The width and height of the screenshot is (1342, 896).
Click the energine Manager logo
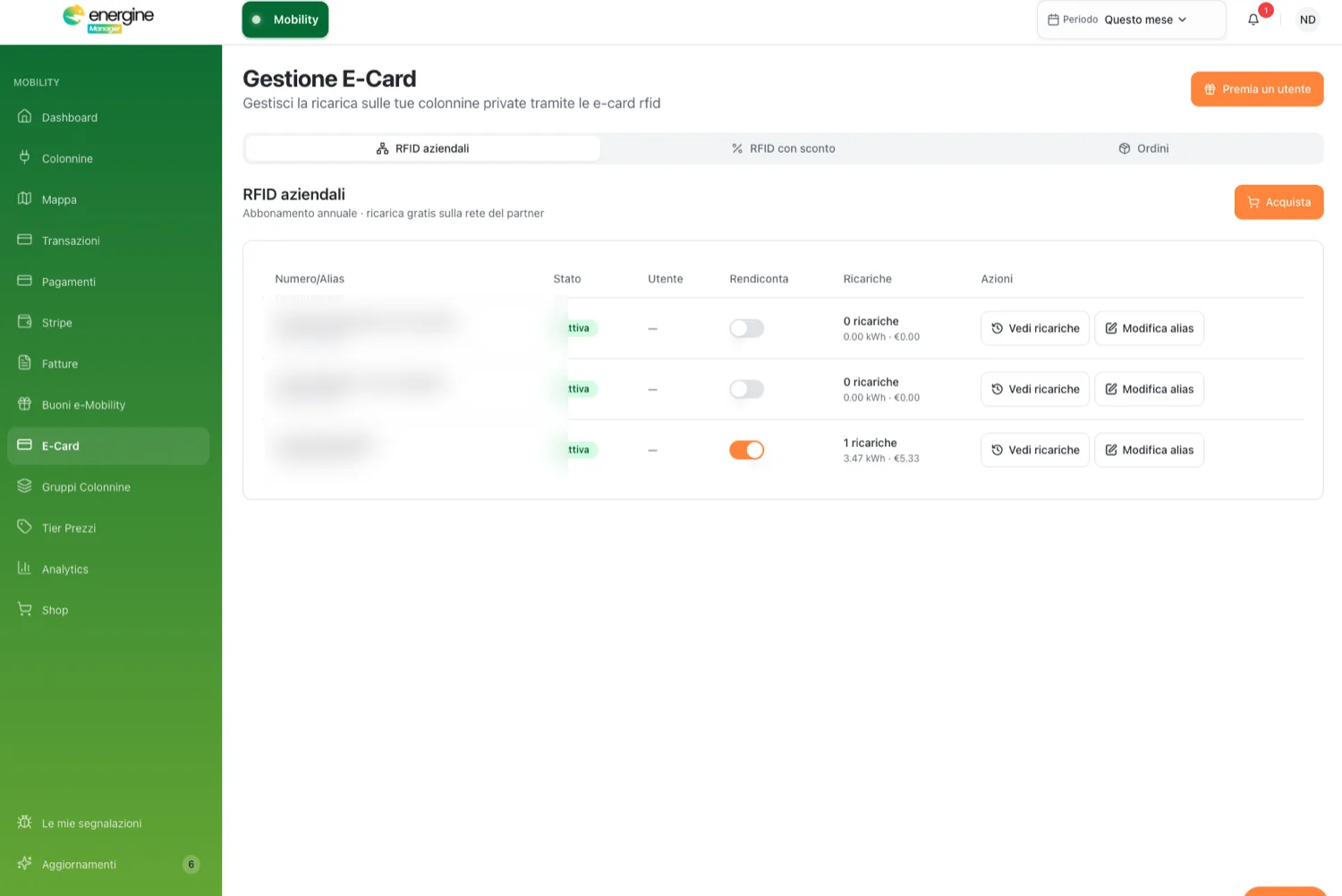108,19
